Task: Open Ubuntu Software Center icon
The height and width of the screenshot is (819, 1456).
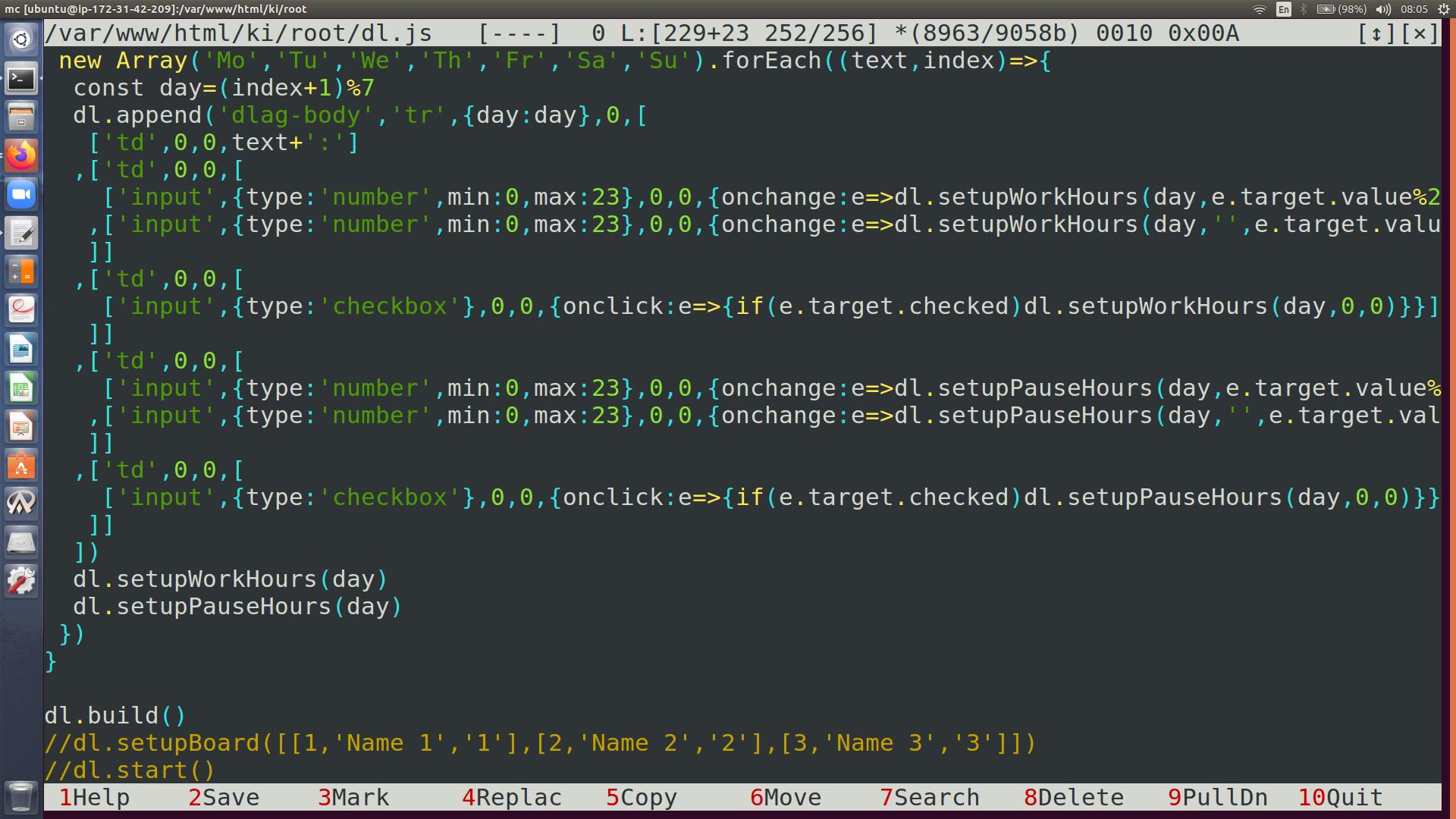Action: pyautogui.click(x=21, y=466)
